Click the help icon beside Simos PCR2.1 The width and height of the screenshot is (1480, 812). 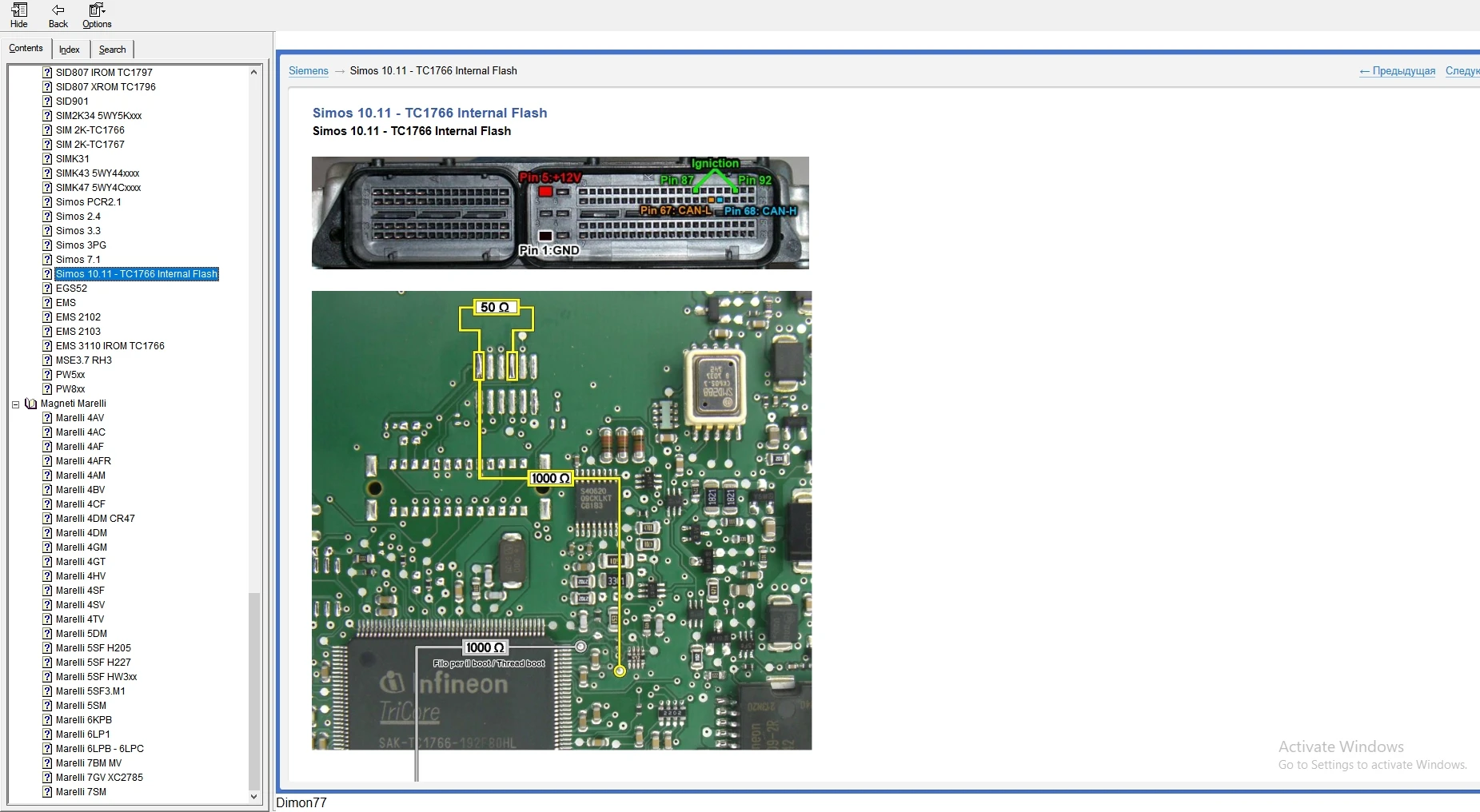47,202
